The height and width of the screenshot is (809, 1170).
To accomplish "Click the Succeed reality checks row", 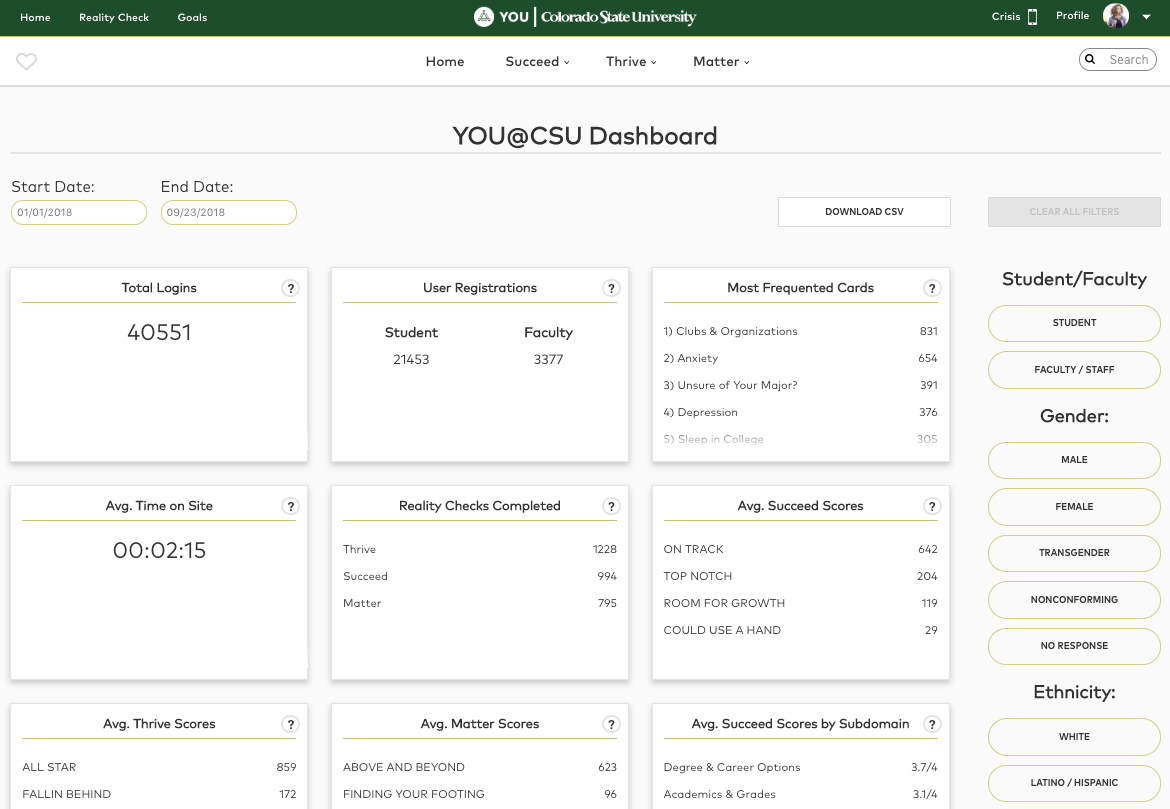I will pos(480,576).
